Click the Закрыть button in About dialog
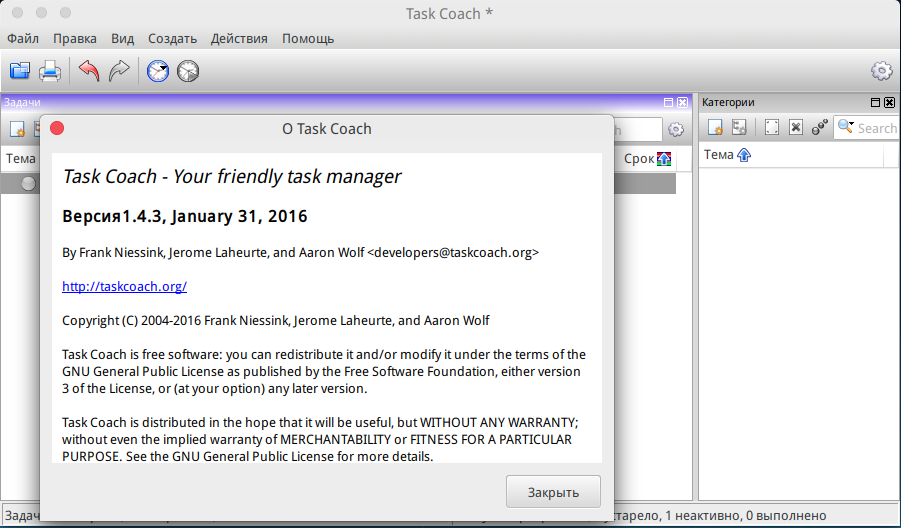 point(553,492)
